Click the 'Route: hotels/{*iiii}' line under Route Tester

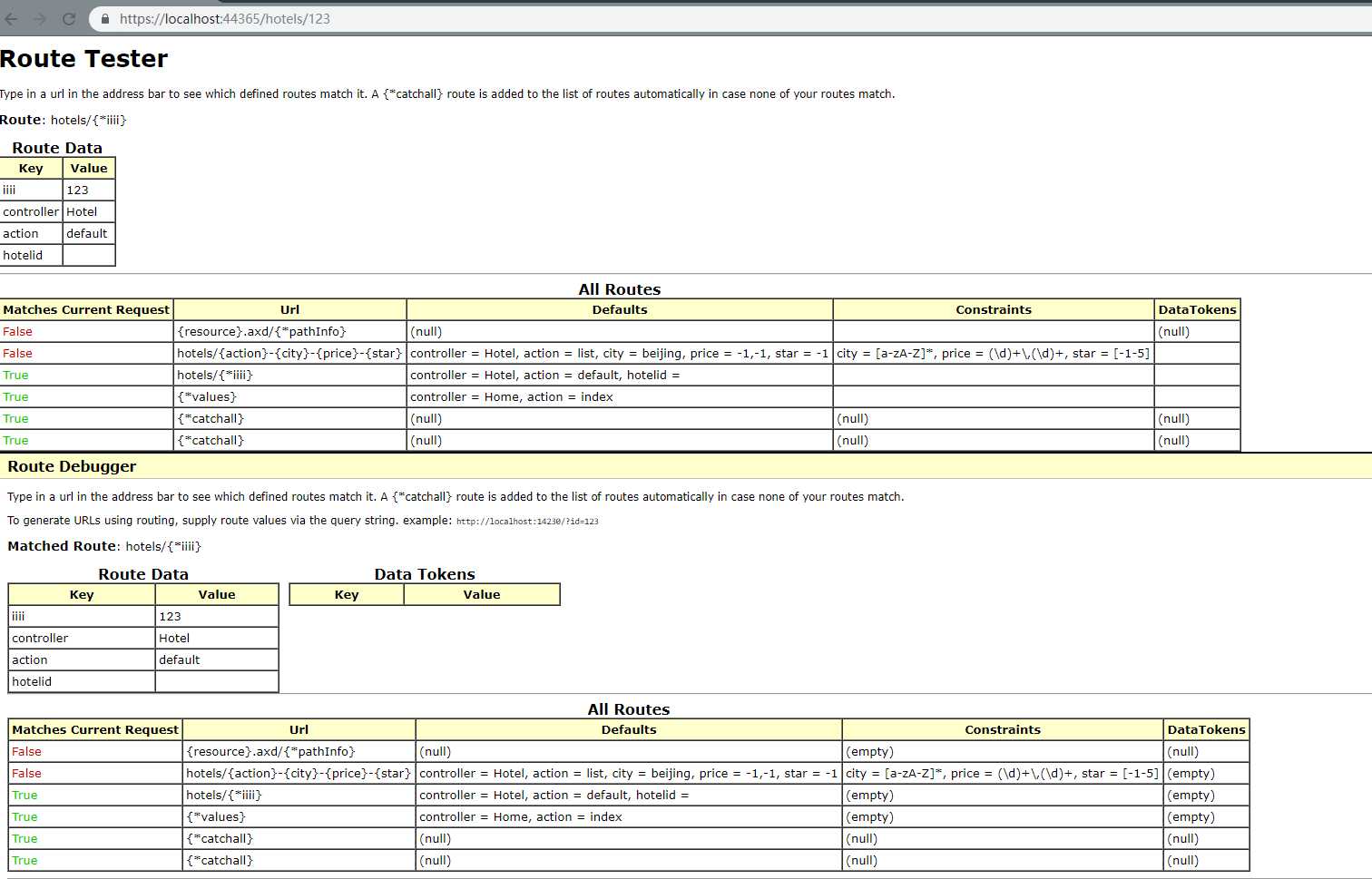(64, 120)
